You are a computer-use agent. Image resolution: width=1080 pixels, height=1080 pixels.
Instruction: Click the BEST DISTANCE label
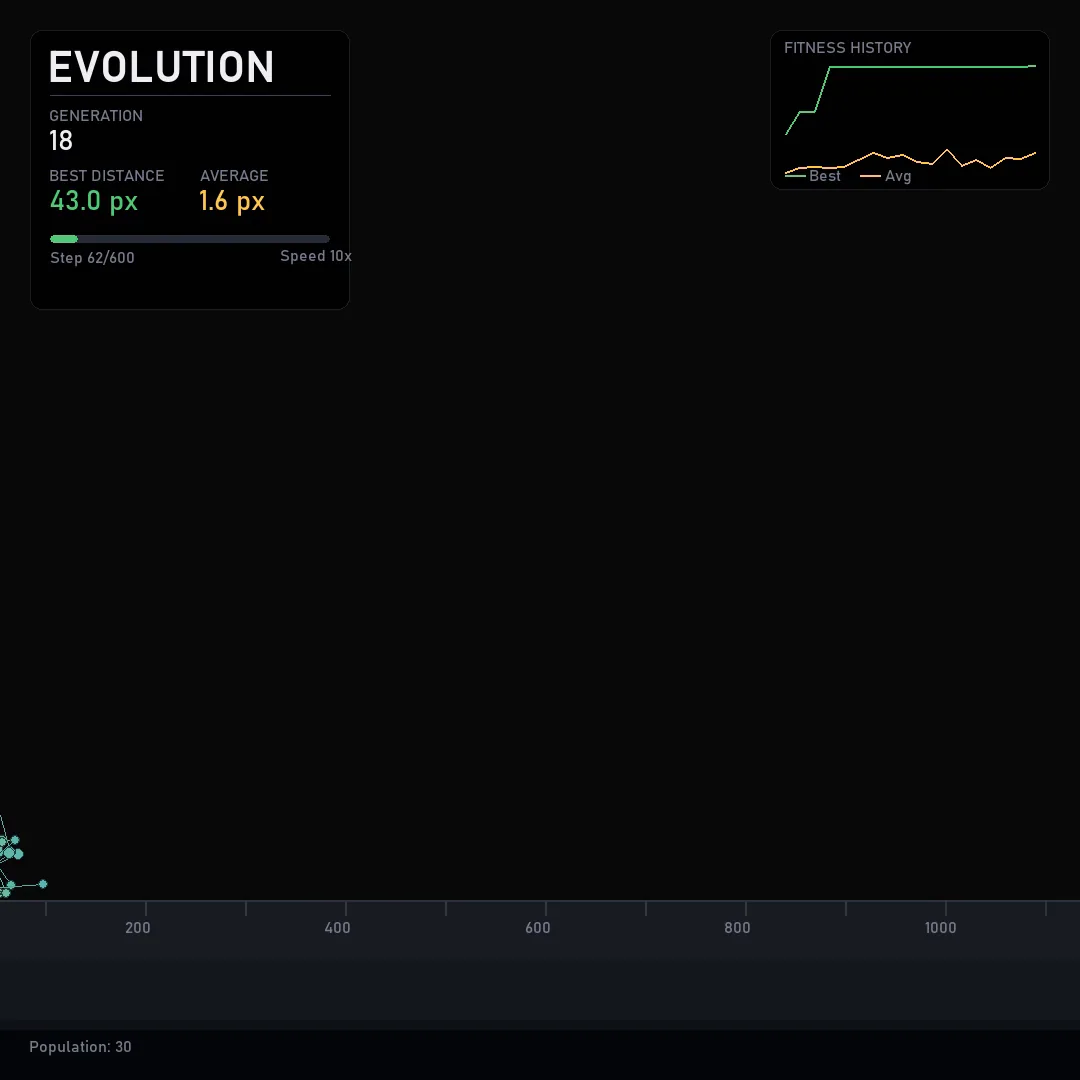(x=107, y=176)
